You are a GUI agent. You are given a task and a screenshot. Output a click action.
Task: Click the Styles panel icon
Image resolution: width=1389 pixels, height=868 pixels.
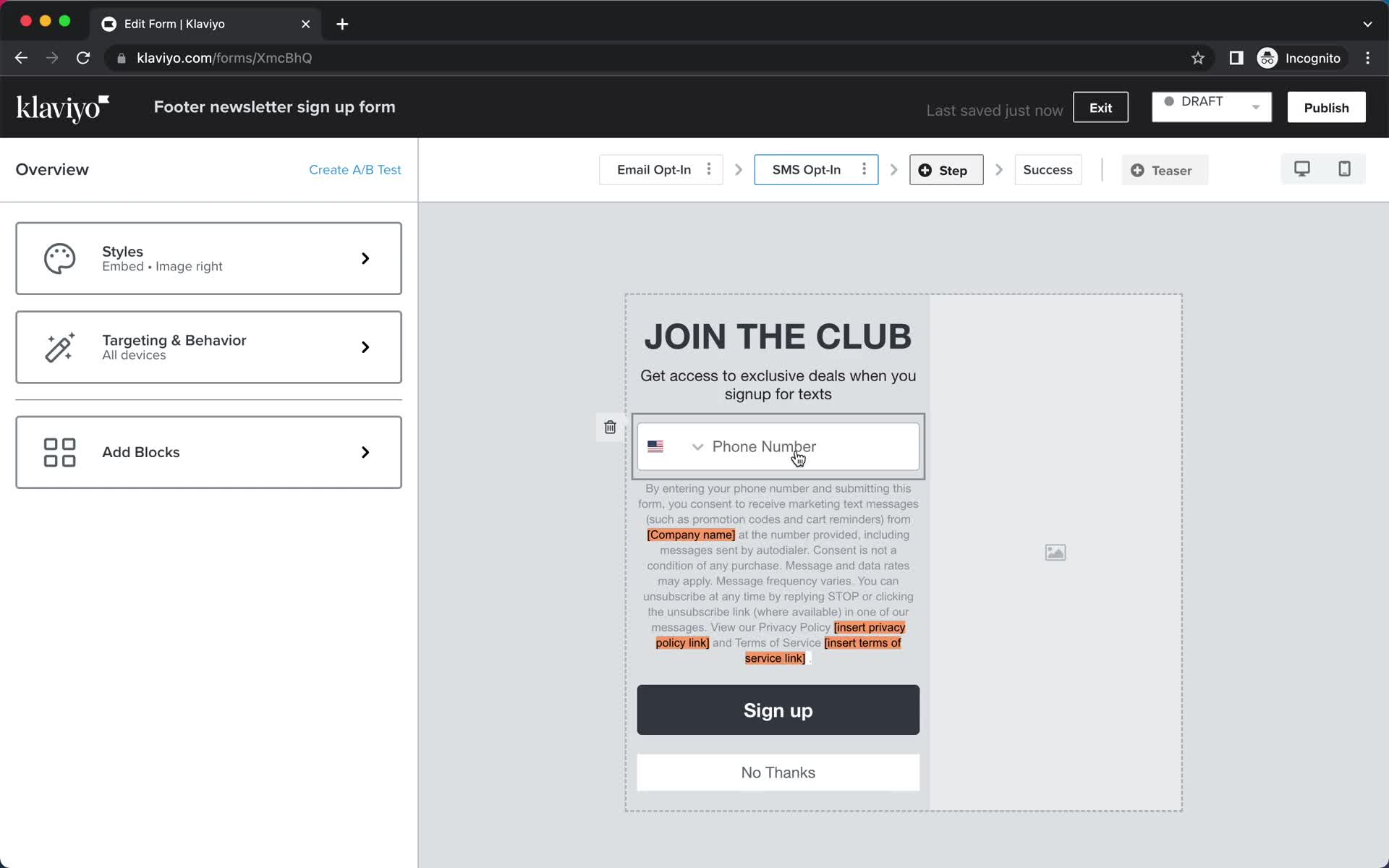pos(59,258)
